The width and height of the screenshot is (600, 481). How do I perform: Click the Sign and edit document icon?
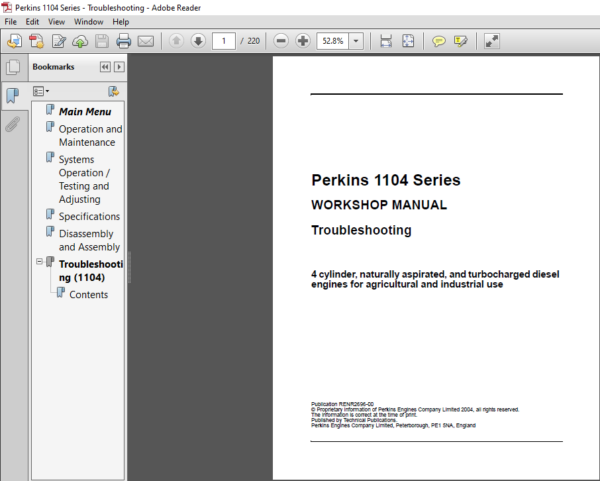coord(59,41)
